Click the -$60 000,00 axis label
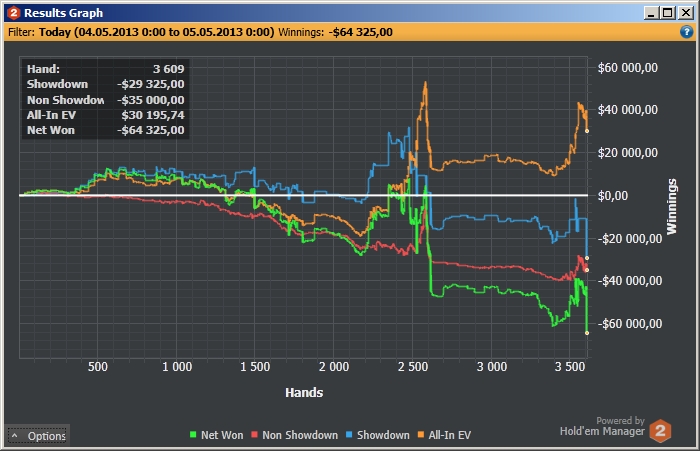Screen dimensions: 700x451 tap(630, 323)
